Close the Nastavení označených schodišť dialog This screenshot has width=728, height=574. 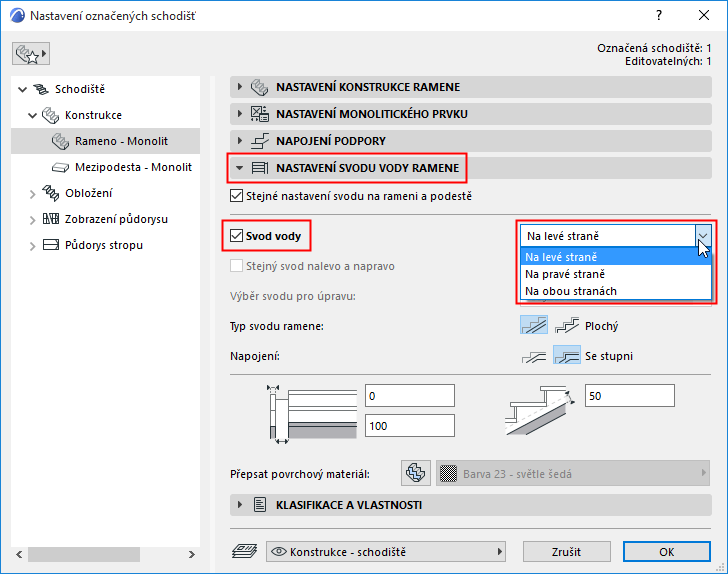pyautogui.click(x=703, y=15)
